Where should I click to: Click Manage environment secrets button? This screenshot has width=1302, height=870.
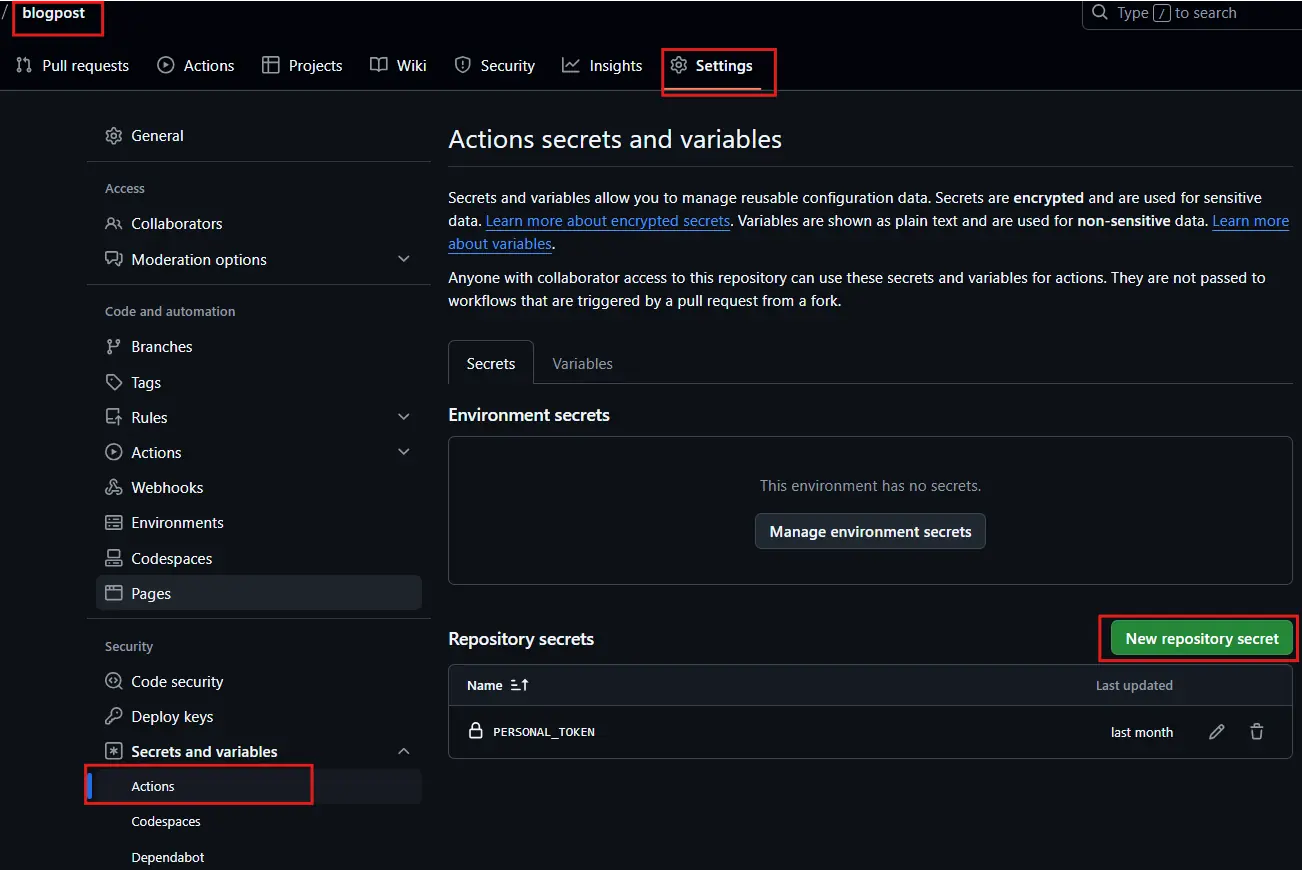point(870,532)
